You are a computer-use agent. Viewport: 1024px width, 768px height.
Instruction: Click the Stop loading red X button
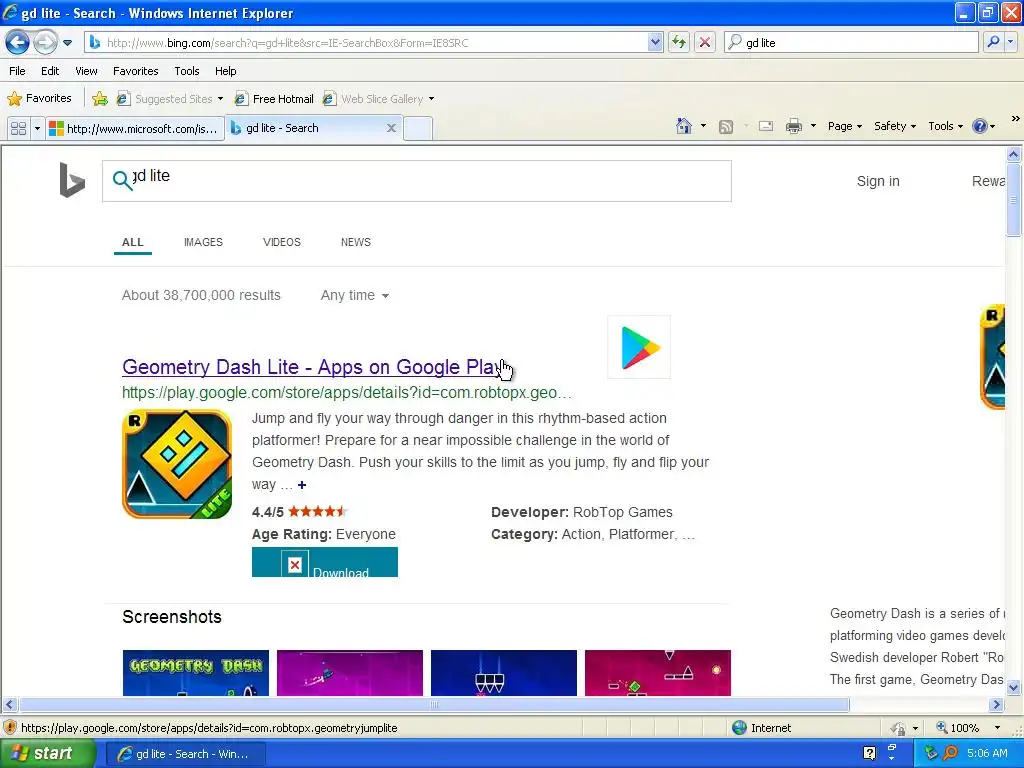(x=705, y=42)
